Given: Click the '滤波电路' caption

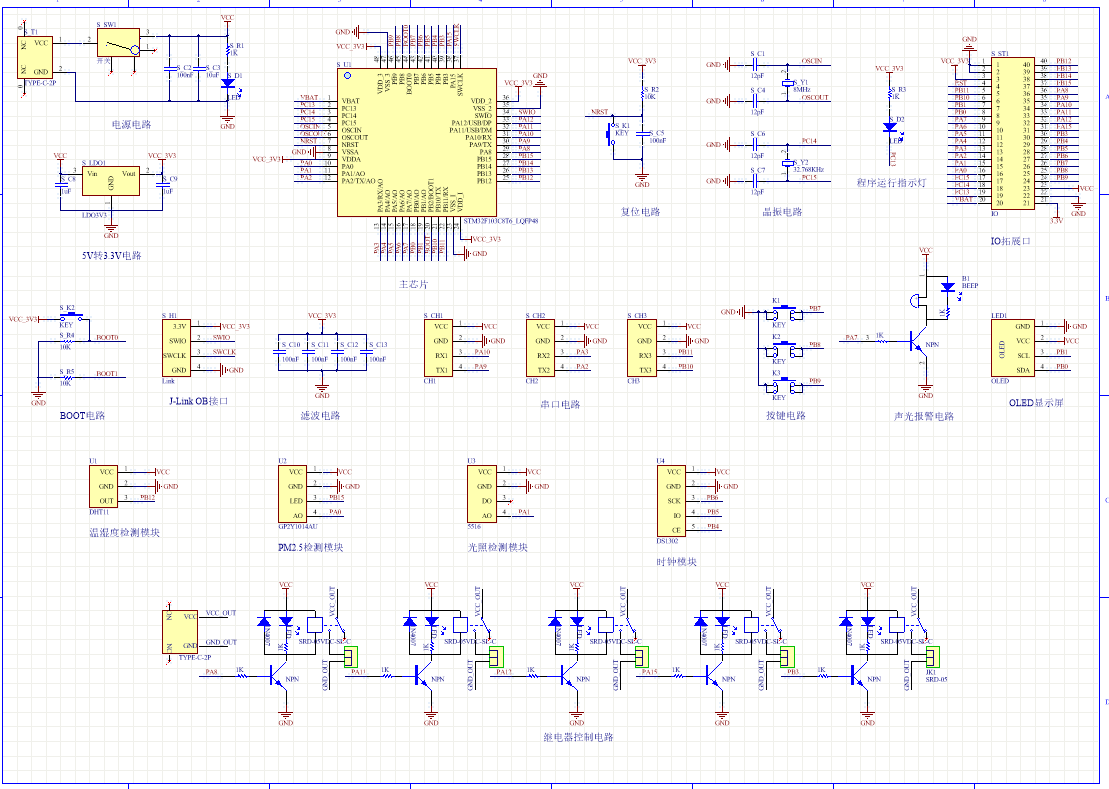Looking at the screenshot, I should click(x=320, y=416).
